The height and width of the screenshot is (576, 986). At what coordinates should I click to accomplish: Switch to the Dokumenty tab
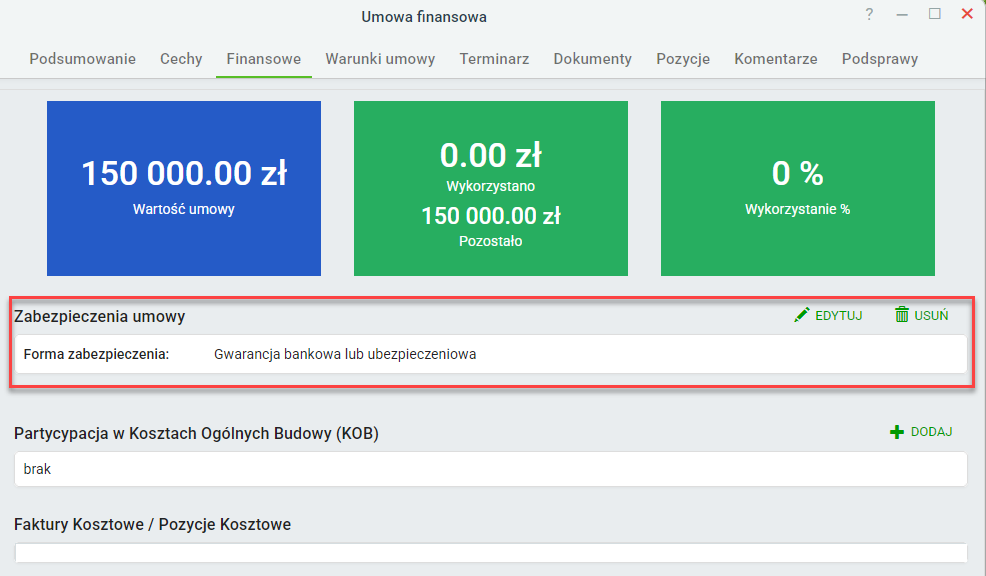[592, 59]
